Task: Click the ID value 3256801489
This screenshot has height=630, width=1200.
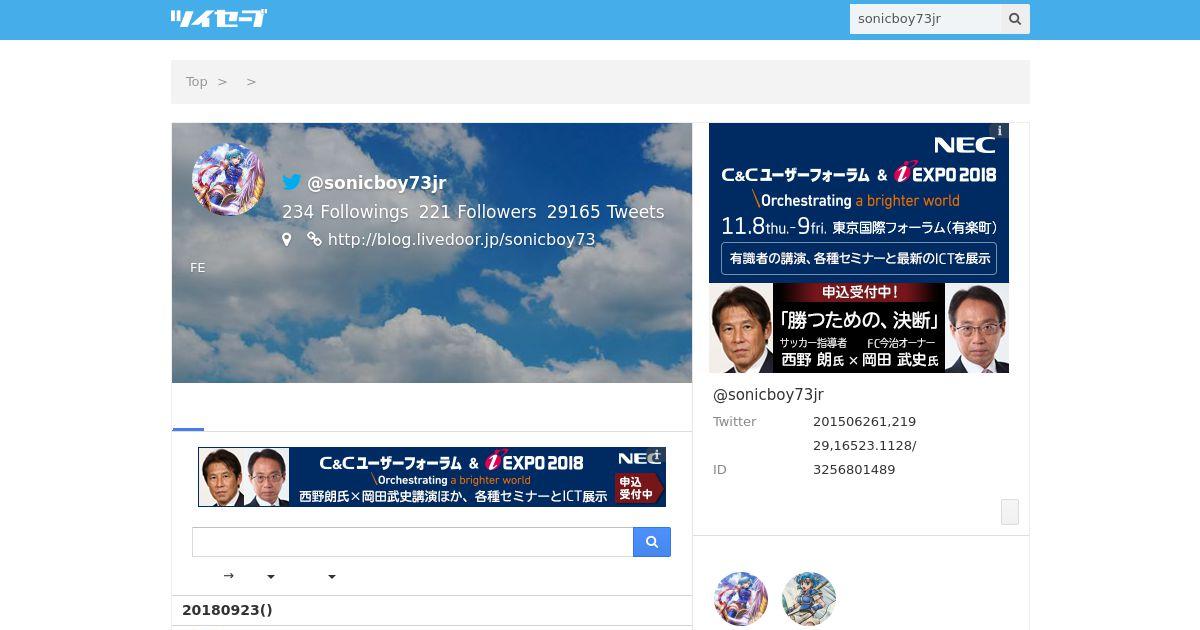Action: coord(854,470)
